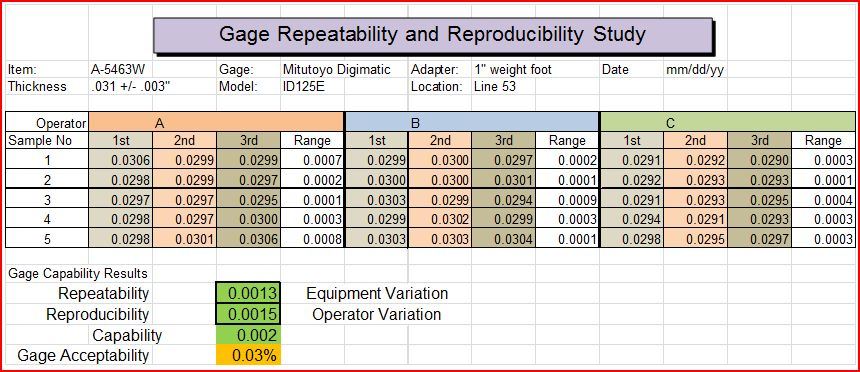Click the 'Thickness' label cell
Image resolution: width=860 pixels, height=372 pixels.
37,87
